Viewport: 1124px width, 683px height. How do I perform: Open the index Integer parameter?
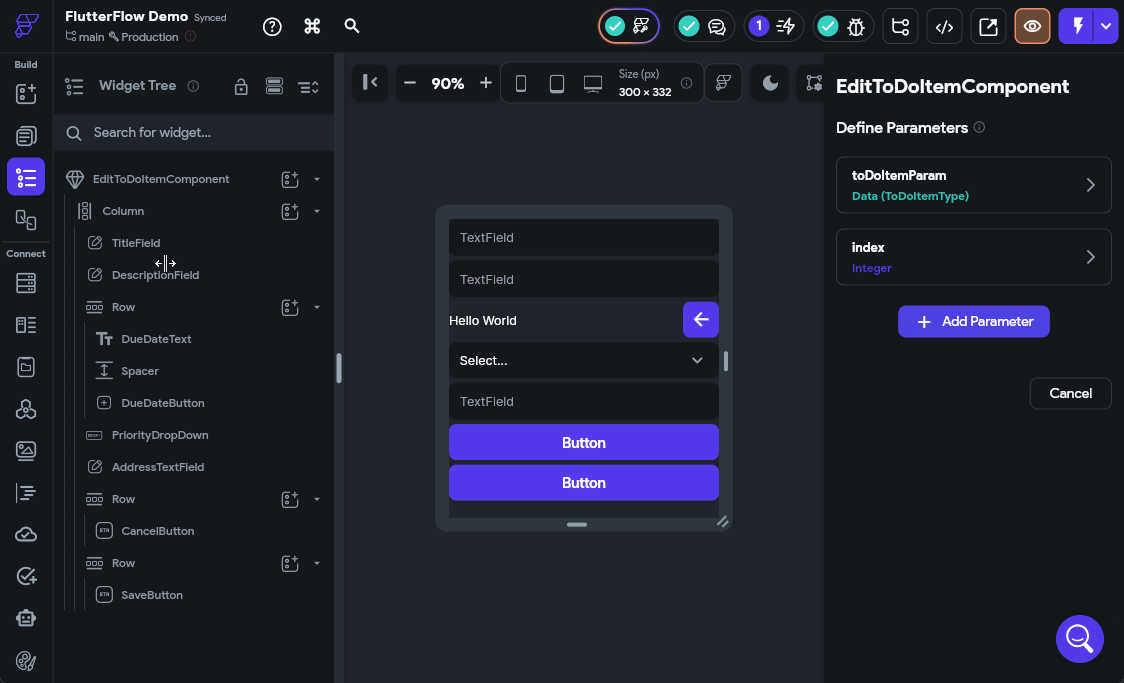pos(973,257)
